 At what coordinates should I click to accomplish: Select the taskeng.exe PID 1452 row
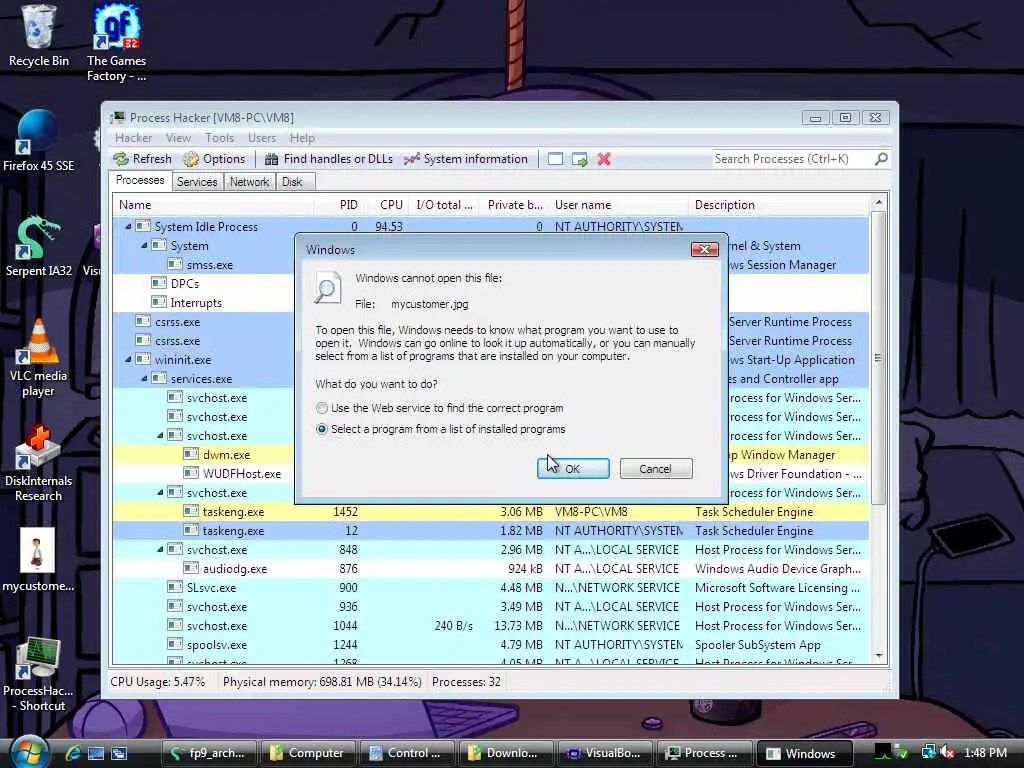click(490, 512)
